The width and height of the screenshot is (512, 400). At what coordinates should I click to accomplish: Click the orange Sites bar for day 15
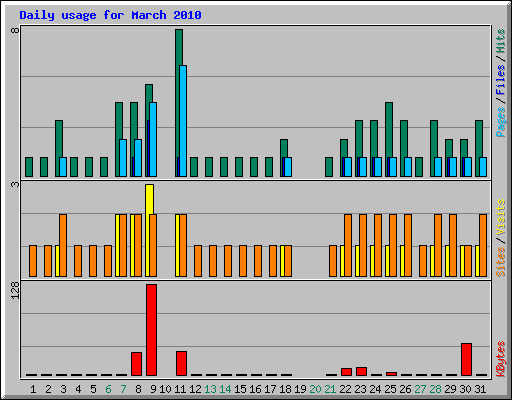pos(243,261)
